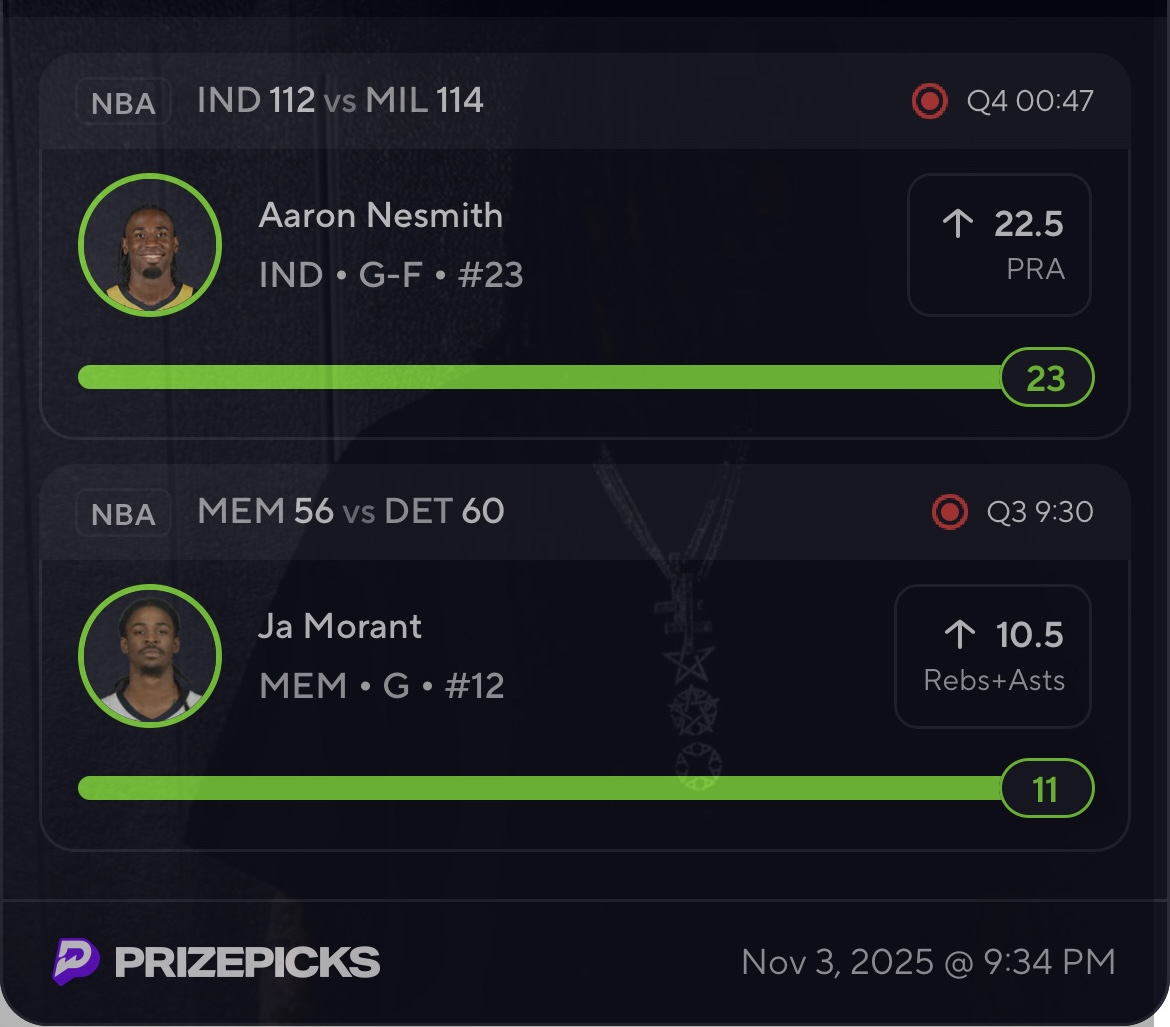Click Aaron Nesmith's green progress bar
The image size is (1170, 1027).
click(540, 377)
